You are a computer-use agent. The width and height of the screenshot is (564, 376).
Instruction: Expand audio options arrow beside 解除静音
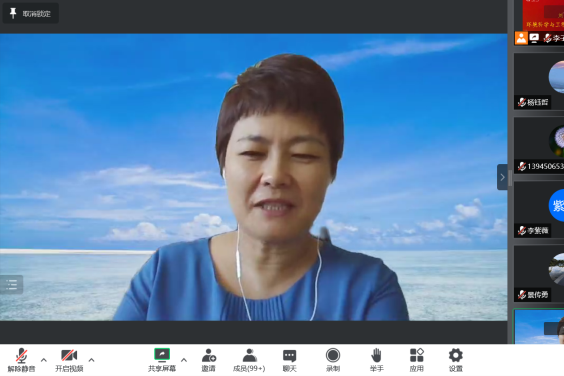(44, 359)
